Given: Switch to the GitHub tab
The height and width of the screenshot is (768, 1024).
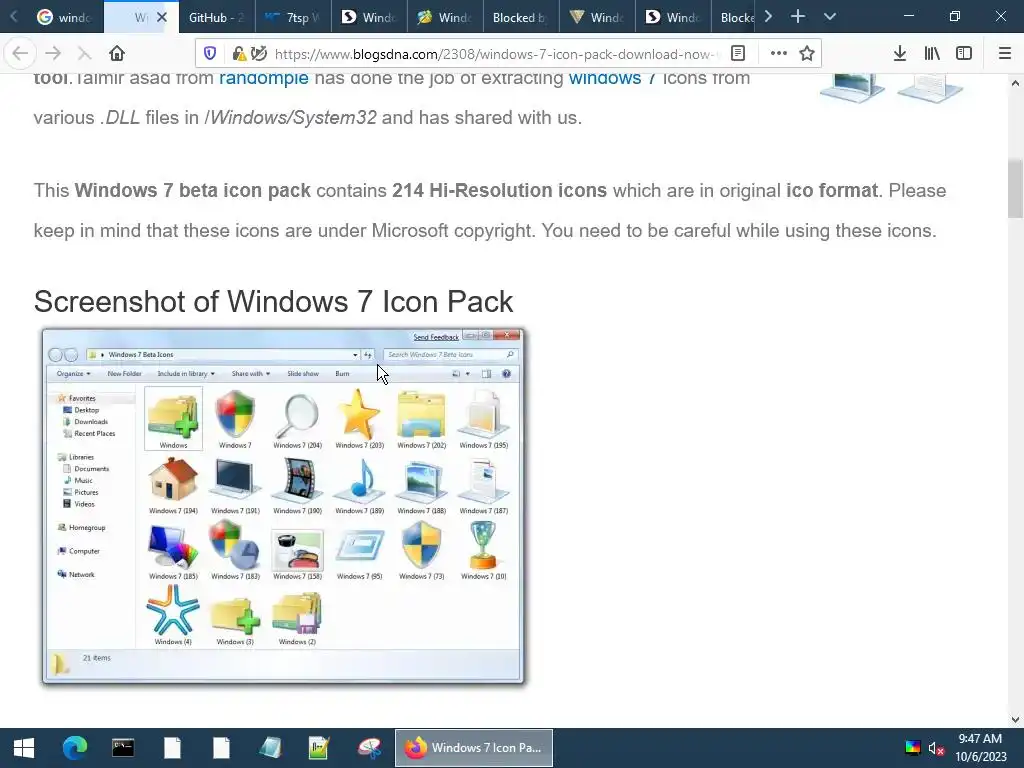Looking at the screenshot, I should [216, 17].
